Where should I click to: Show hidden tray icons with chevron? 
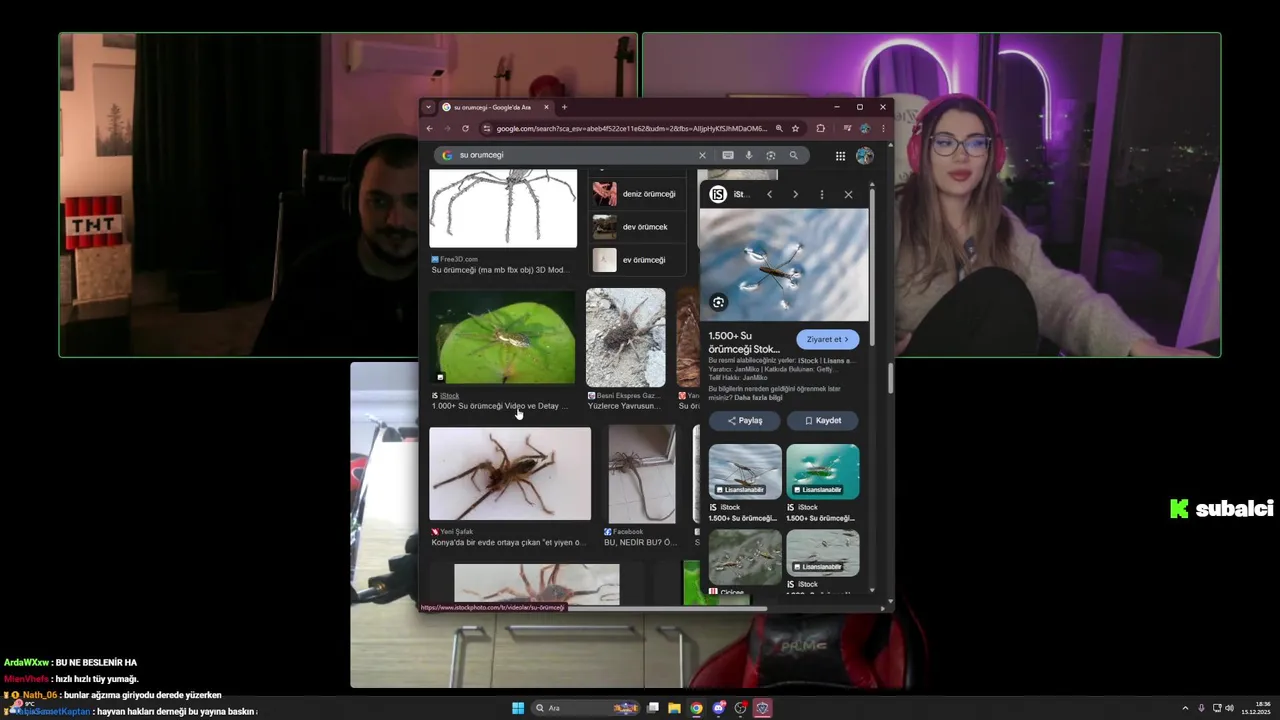[1185, 708]
